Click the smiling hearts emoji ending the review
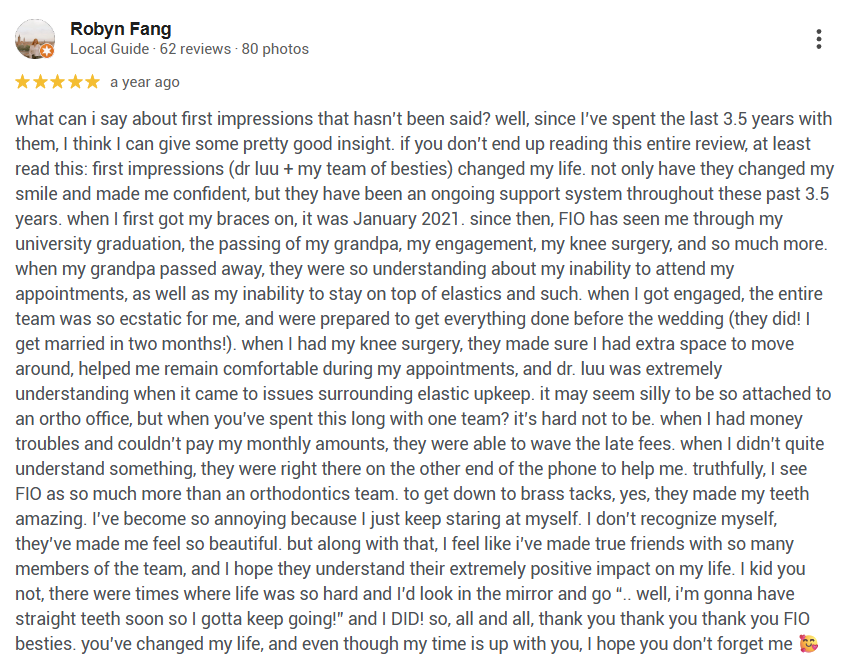Screen dimensions: 844x660 point(808,645)
